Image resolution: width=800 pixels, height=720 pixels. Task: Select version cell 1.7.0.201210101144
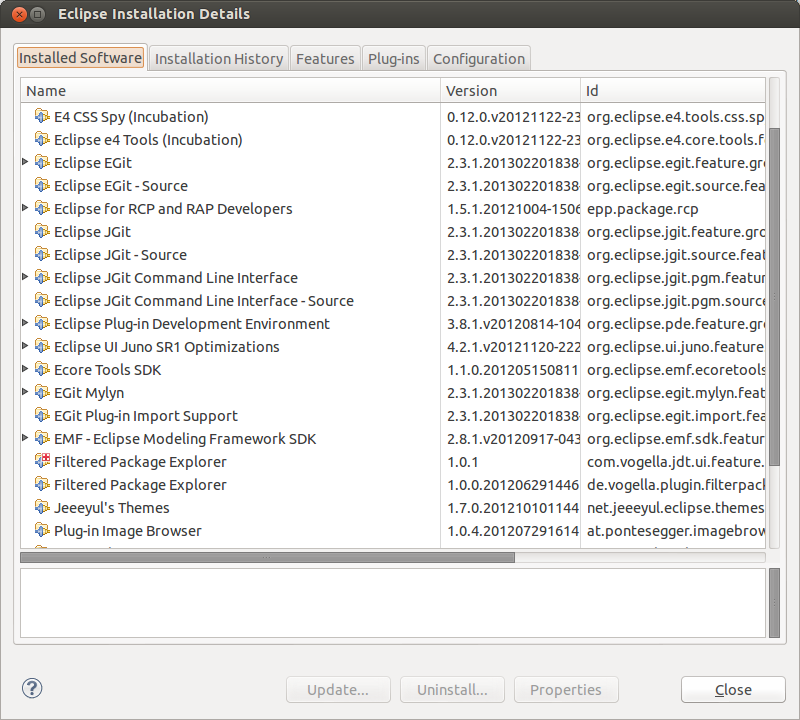(511, 508)
